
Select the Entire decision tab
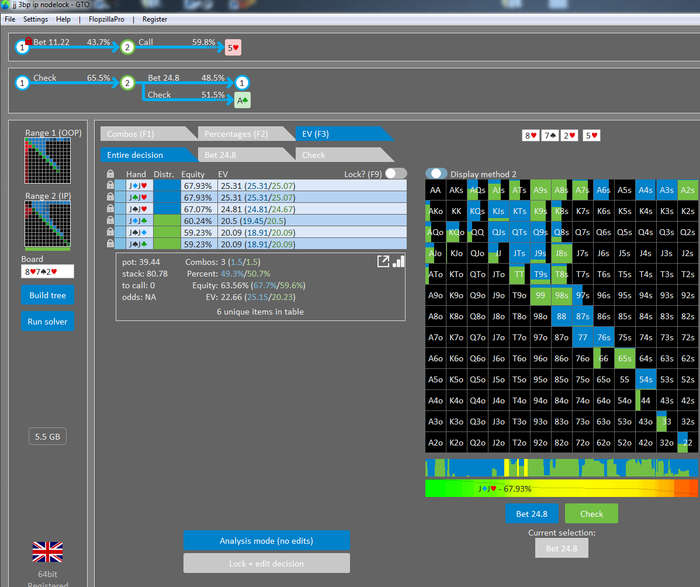click(145, 155)
